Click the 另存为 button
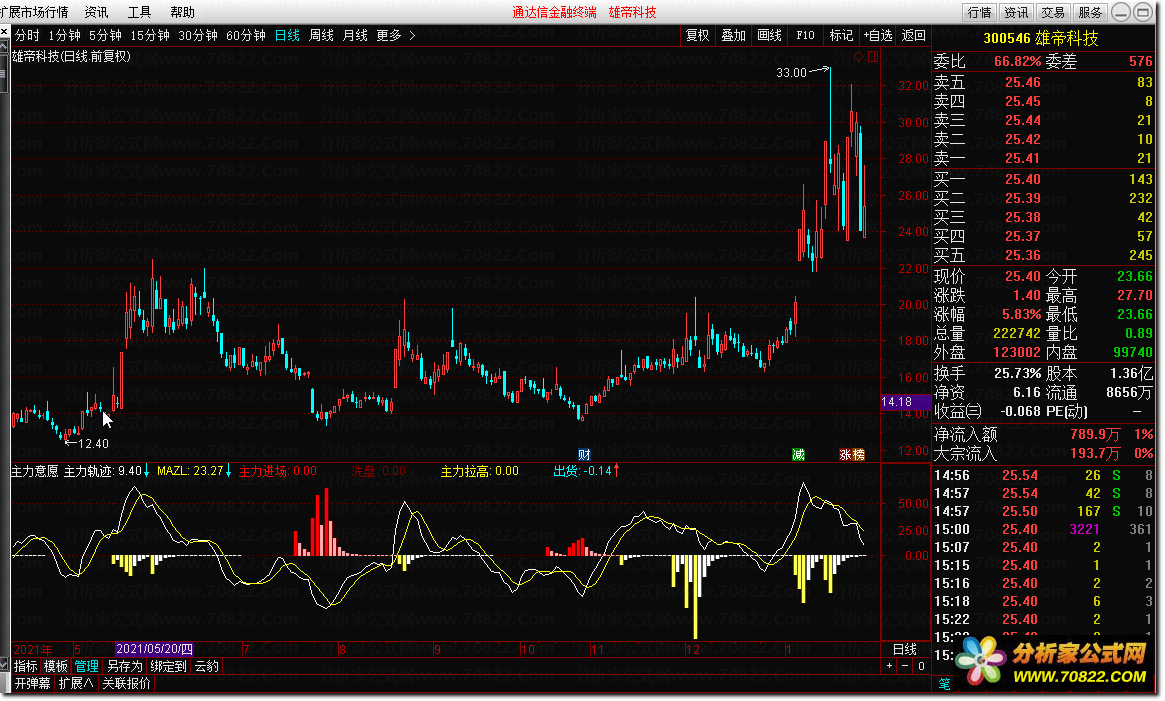The width and height of the screenshot is (1165, 701). [124, 666]
